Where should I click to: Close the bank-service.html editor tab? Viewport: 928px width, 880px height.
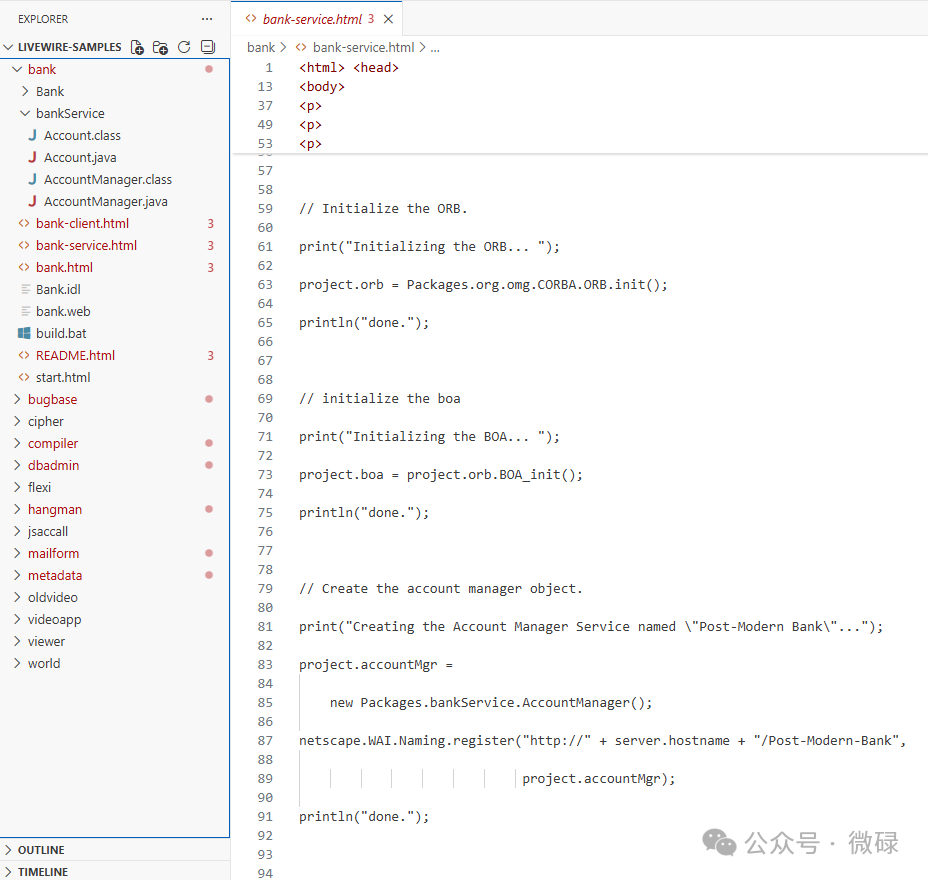point(388,19)
